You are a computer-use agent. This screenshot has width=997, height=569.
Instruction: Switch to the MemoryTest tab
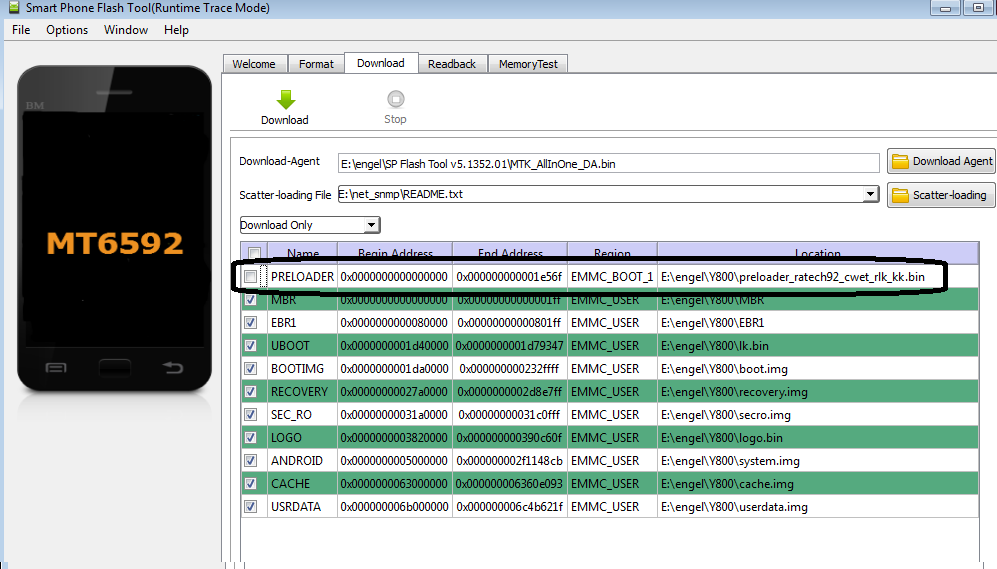click(x=528, y=64)
